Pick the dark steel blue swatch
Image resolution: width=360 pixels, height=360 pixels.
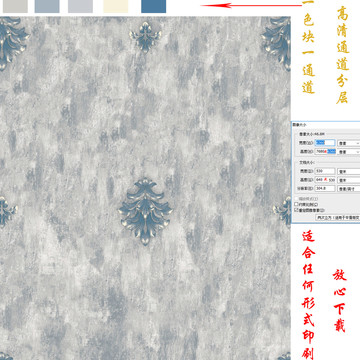coord(153,6)
